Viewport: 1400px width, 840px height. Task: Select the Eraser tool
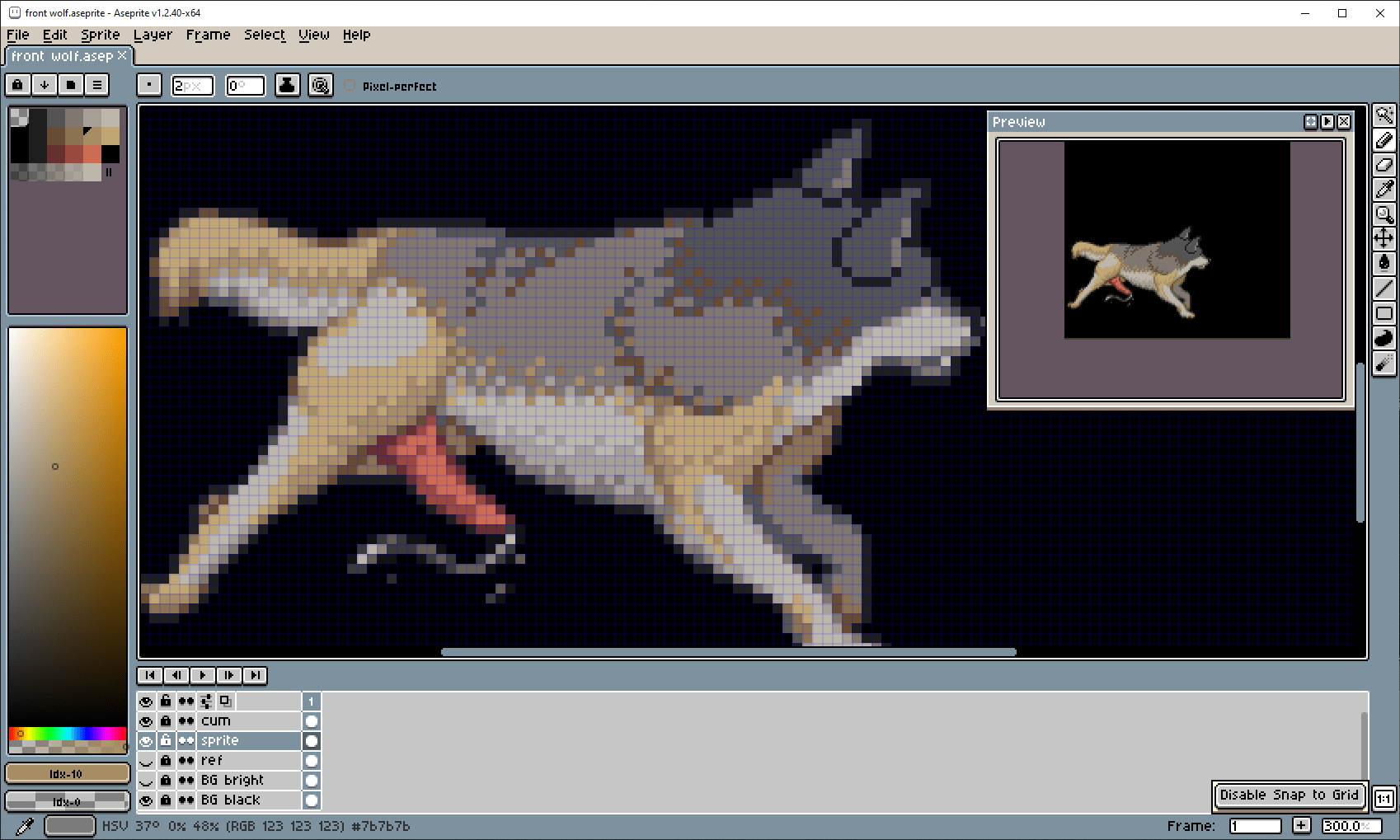1384,165
